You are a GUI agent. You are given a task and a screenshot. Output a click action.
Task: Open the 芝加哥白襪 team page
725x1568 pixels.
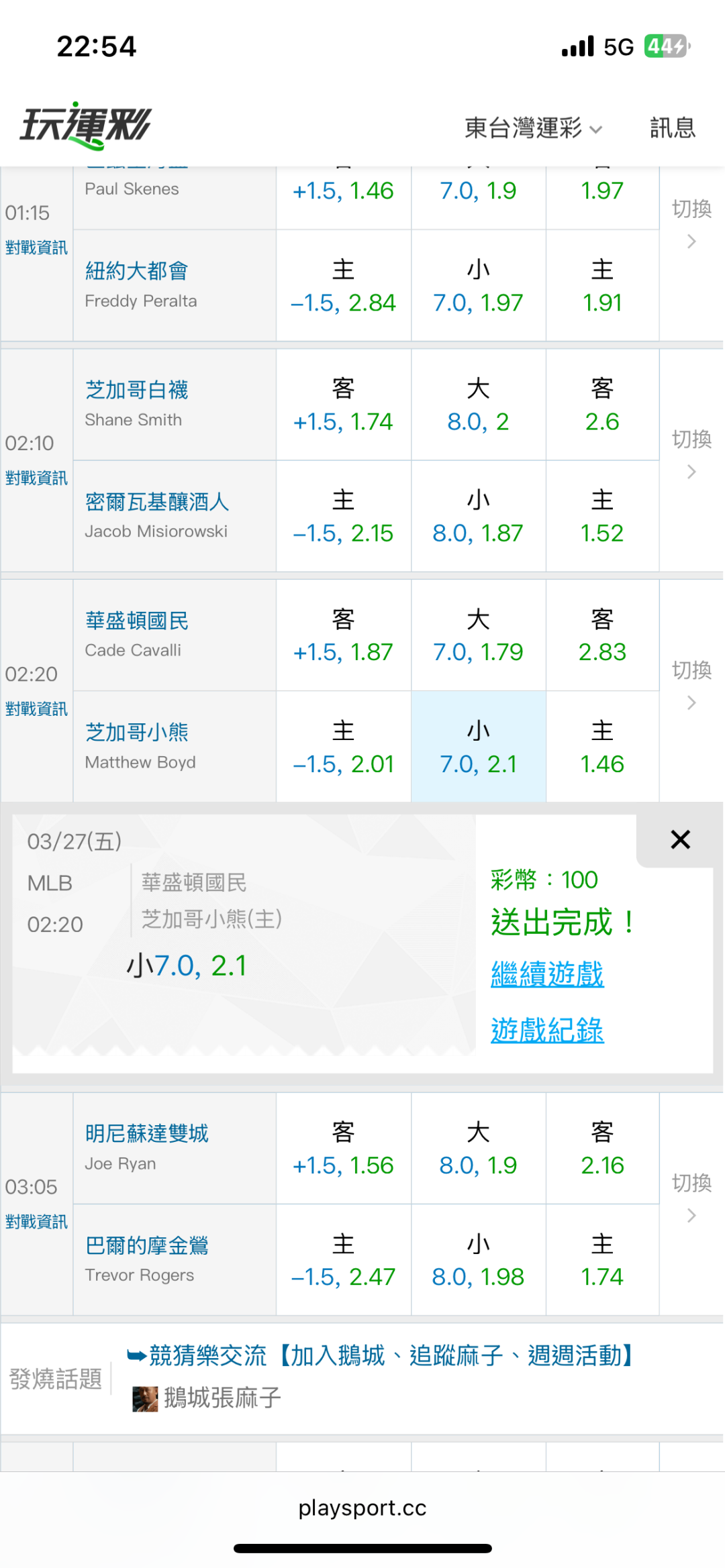tap(137, 390)
